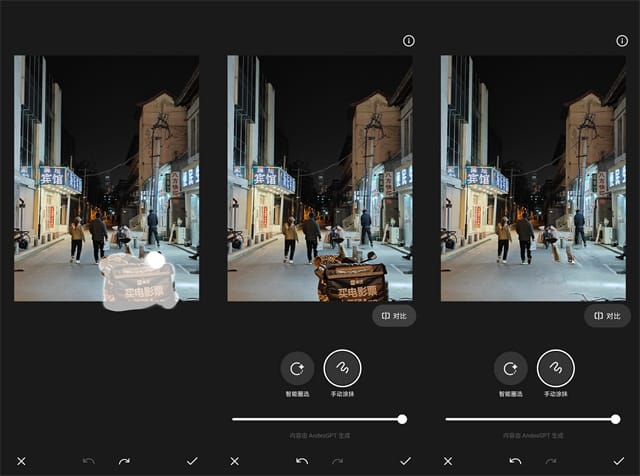The image size is (640, 476).
Task: Choose 手动涂抹 brush in the right screen
Action: pyautogui.click(x=555, y=368)
